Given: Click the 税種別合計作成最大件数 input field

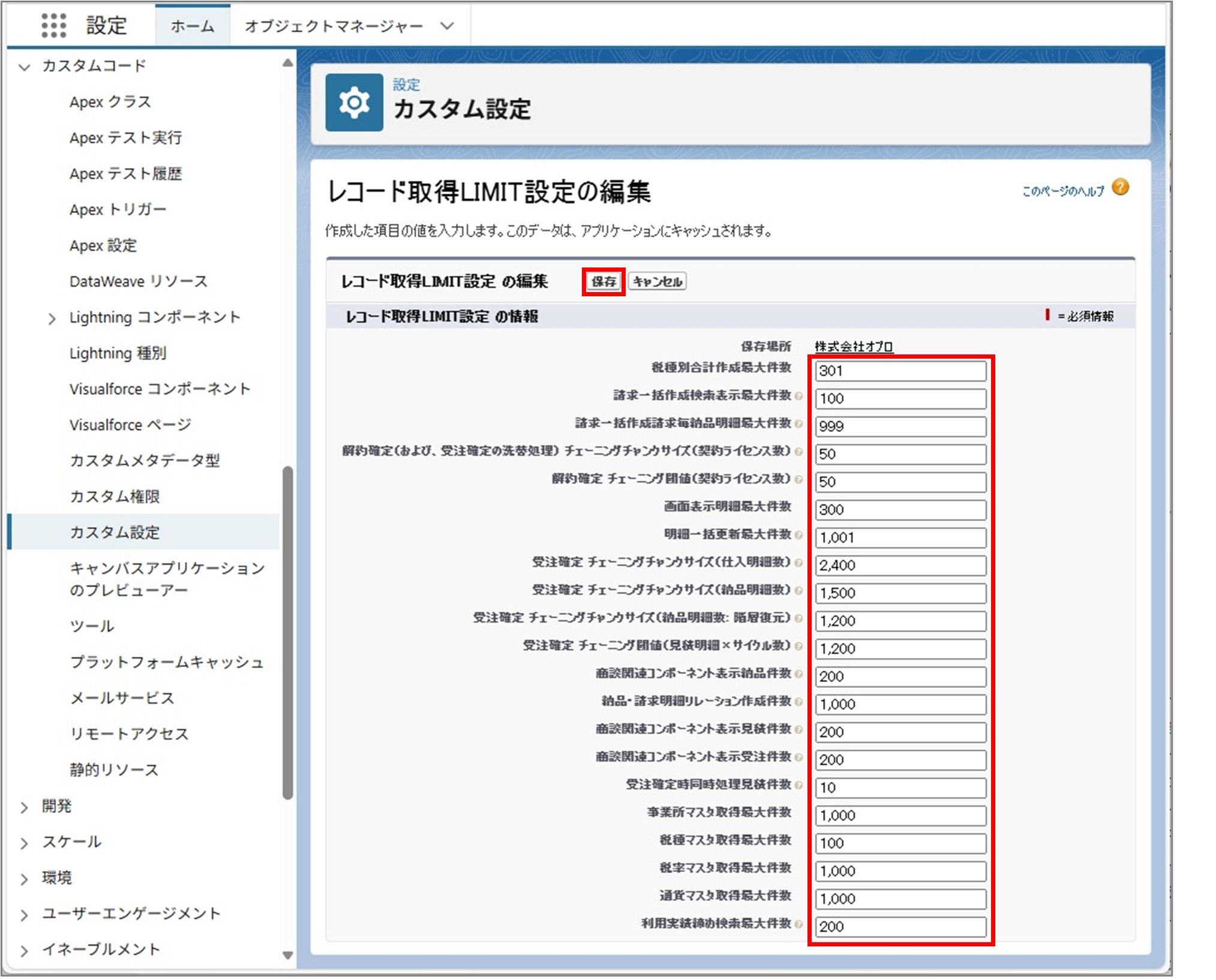Looking at the screenshot, I should click(x=900, y=371).
